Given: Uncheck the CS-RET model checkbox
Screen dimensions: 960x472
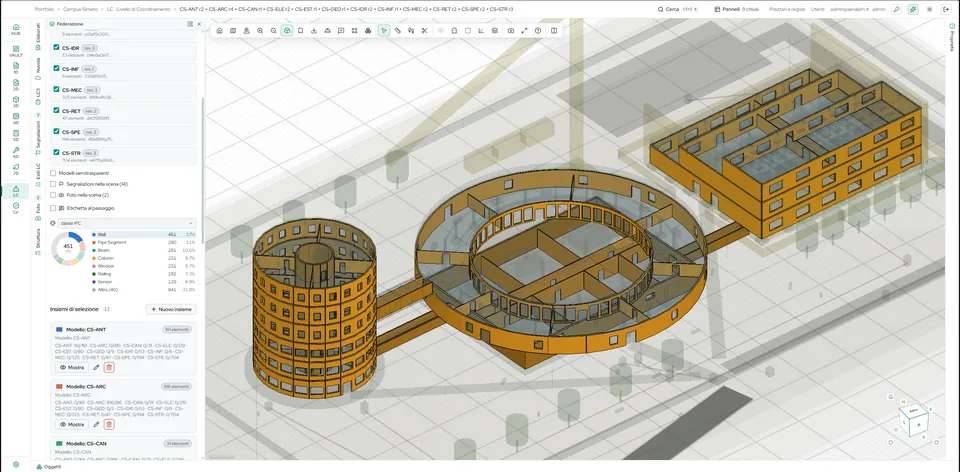Looking at the screenshot, I should coord(56,111).
